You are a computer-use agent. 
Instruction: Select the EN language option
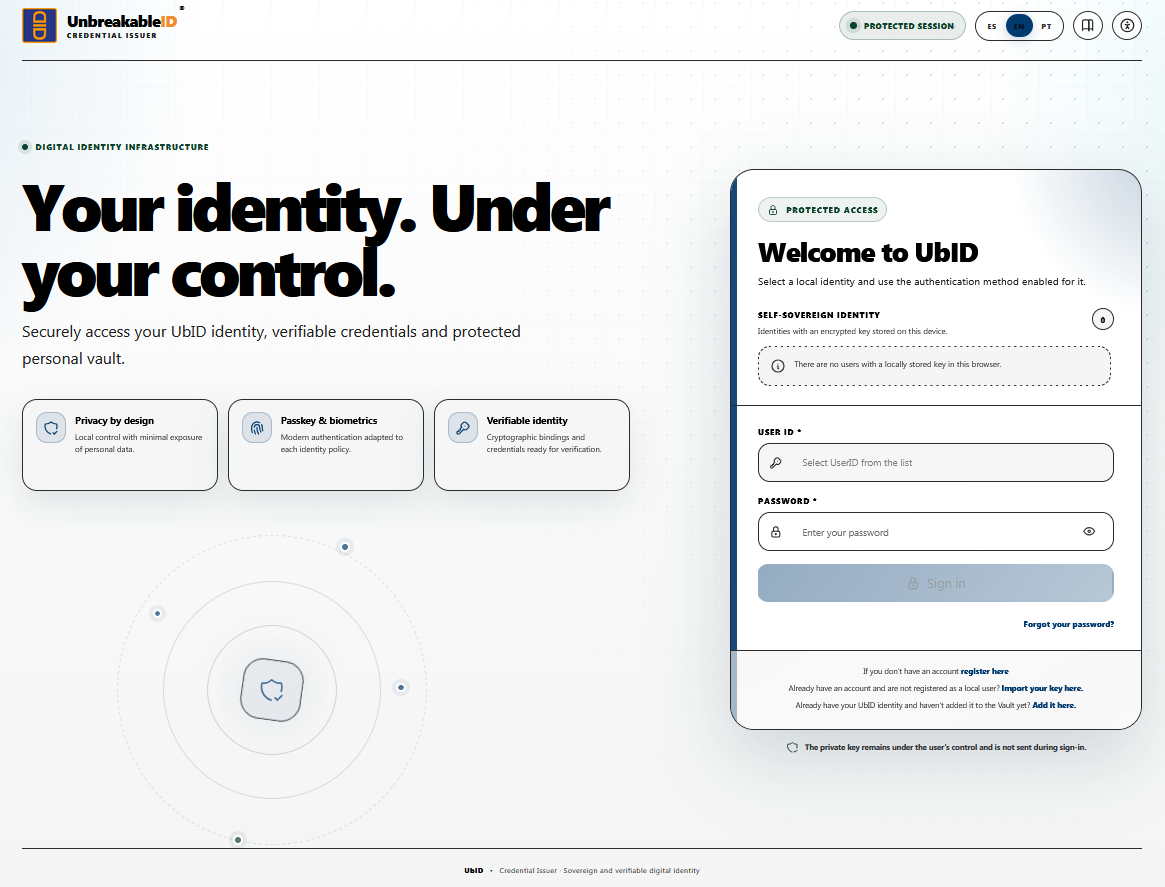click(x=1019, y=27)
